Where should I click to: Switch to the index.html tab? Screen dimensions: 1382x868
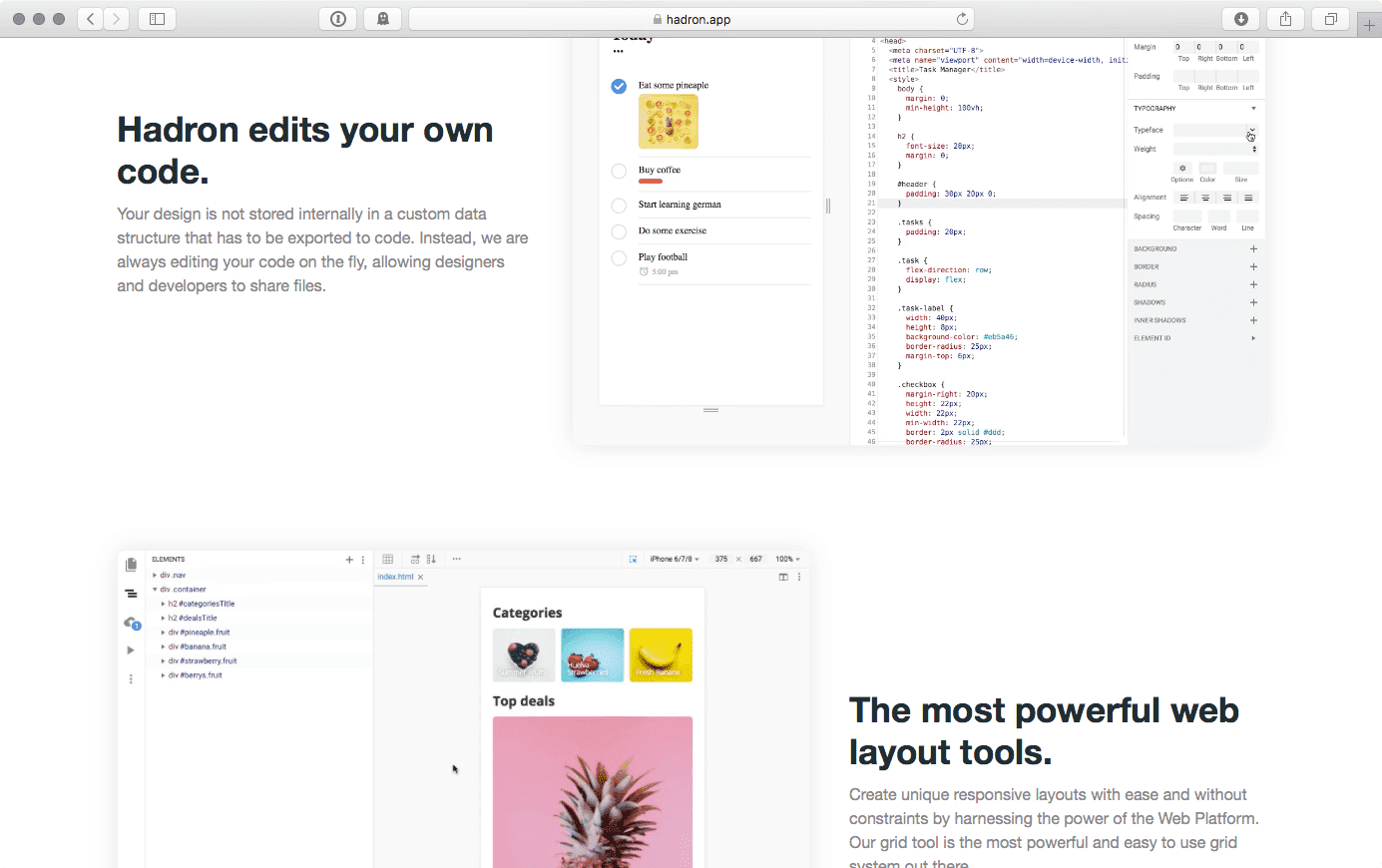tap(395, 577)
